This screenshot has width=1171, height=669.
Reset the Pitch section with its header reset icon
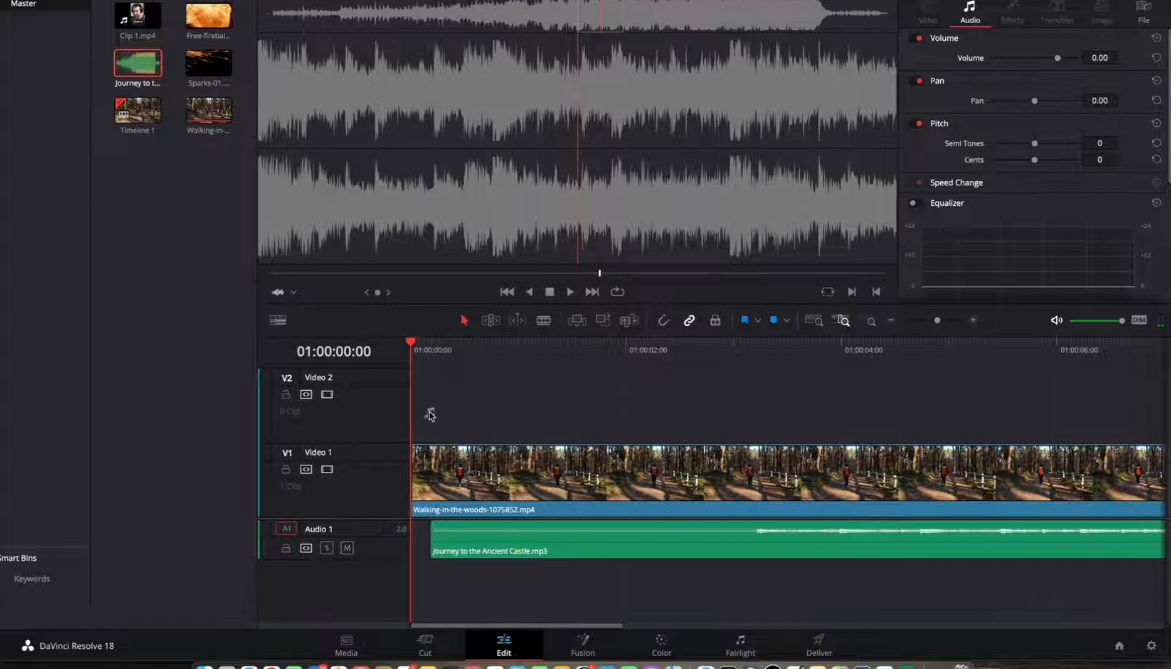pos(1156,122)
